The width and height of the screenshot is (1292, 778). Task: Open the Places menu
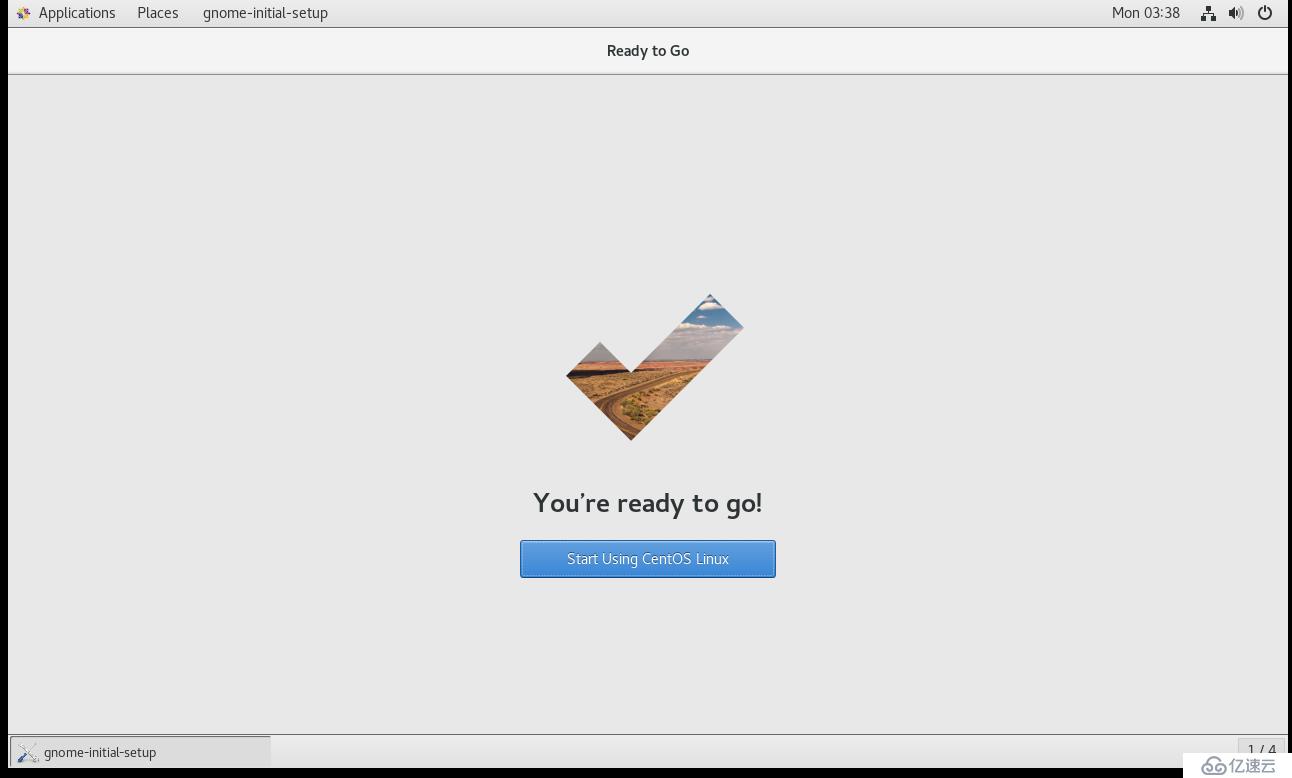point(158,13)
